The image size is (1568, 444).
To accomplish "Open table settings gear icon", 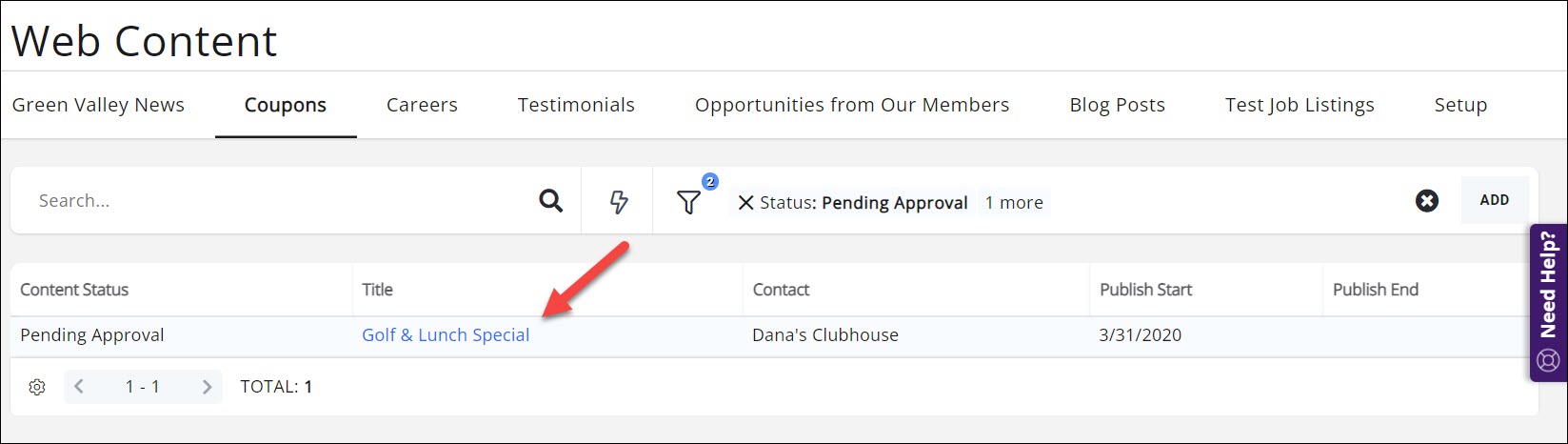I will [37, 387].
